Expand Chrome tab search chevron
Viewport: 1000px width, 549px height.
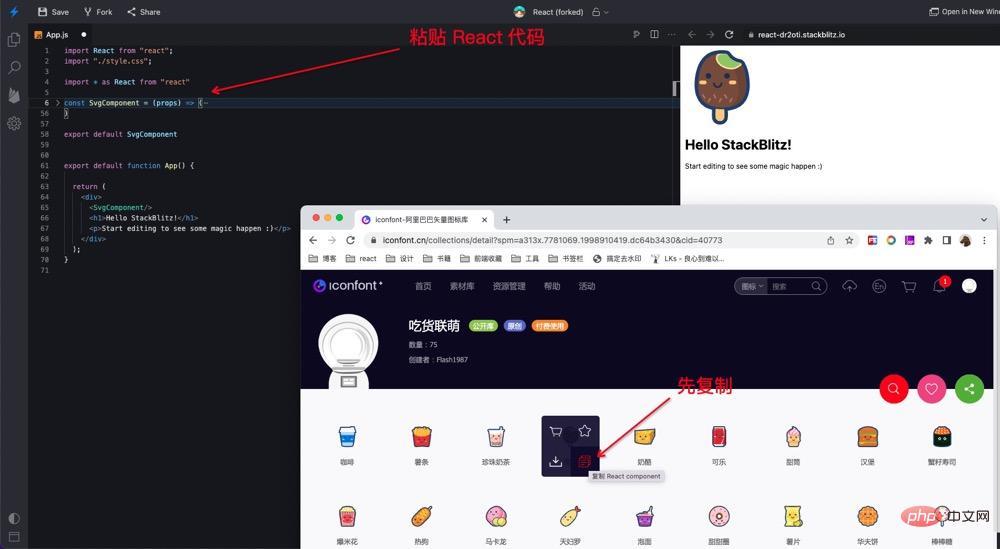coord(984,219)
